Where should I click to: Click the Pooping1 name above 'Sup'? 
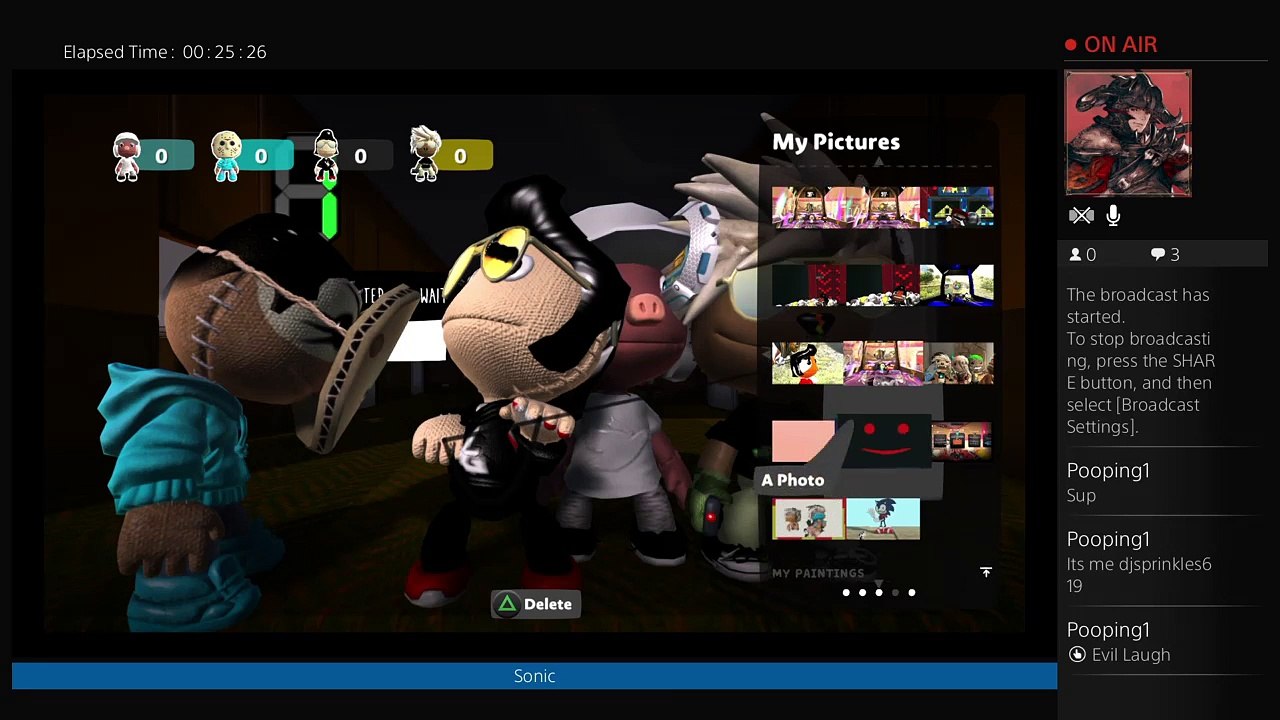1108,471
